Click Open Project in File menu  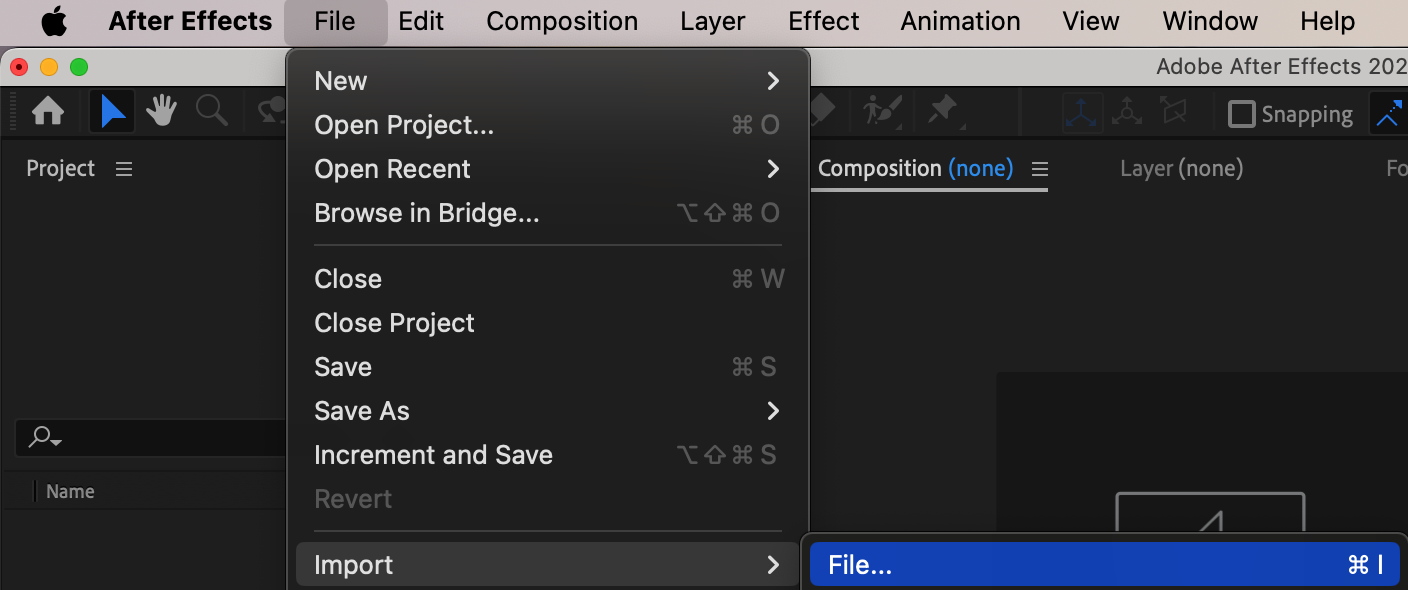tap(404, 125)
